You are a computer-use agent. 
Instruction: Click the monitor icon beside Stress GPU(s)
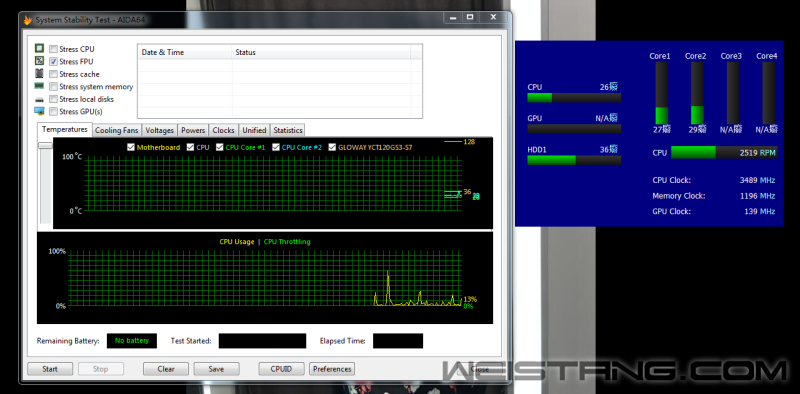pyautogui.click(x=39, y=111)
